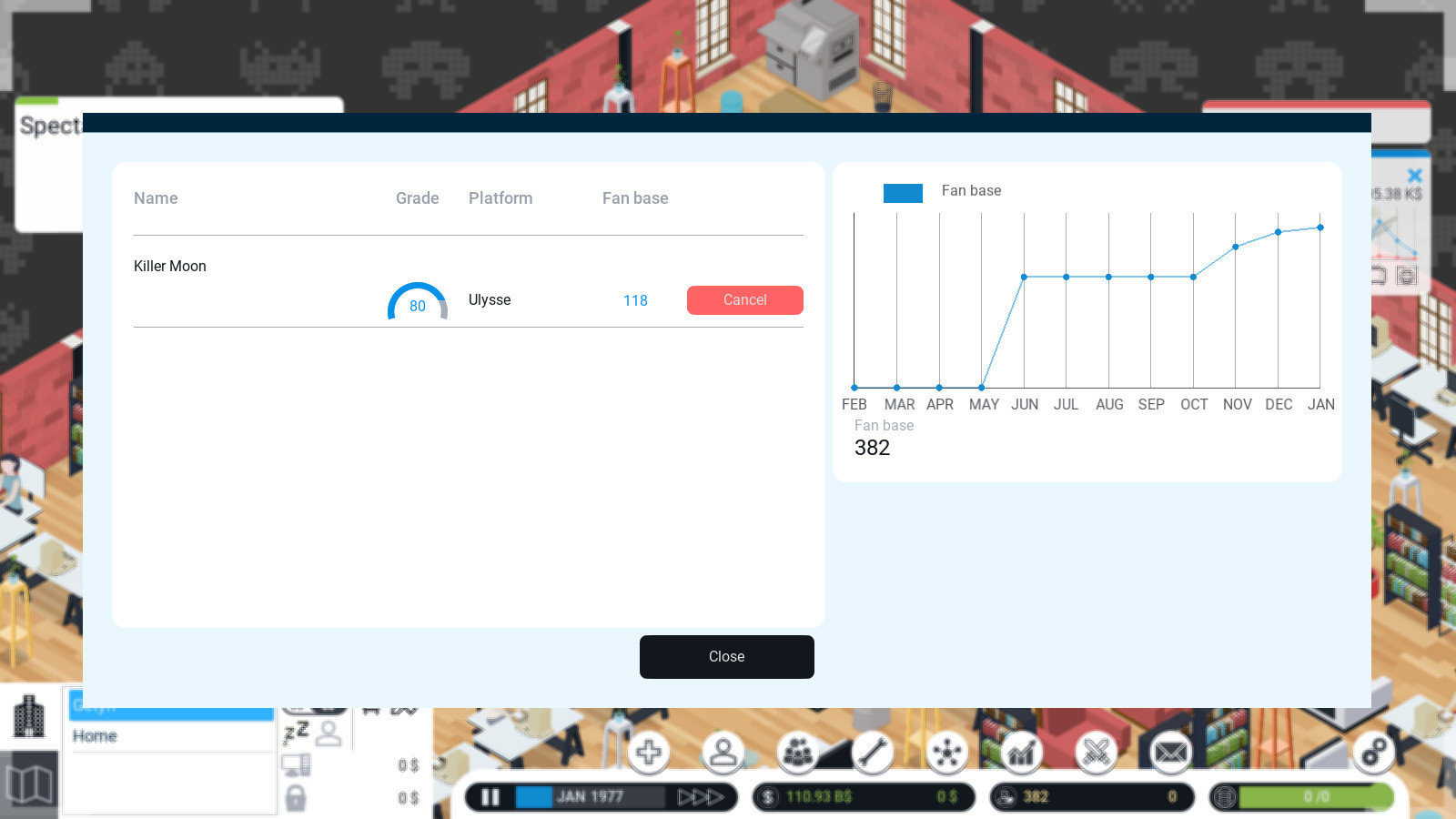The image size is (1456, 819).
Task: Open the staff group icon
Action: click(x=798, y=753)
